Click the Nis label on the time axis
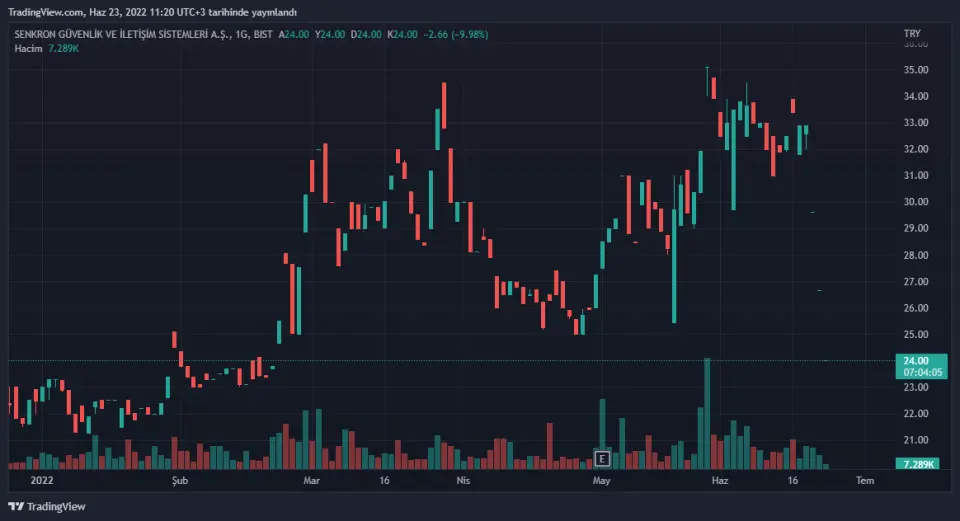 [463, 481]
